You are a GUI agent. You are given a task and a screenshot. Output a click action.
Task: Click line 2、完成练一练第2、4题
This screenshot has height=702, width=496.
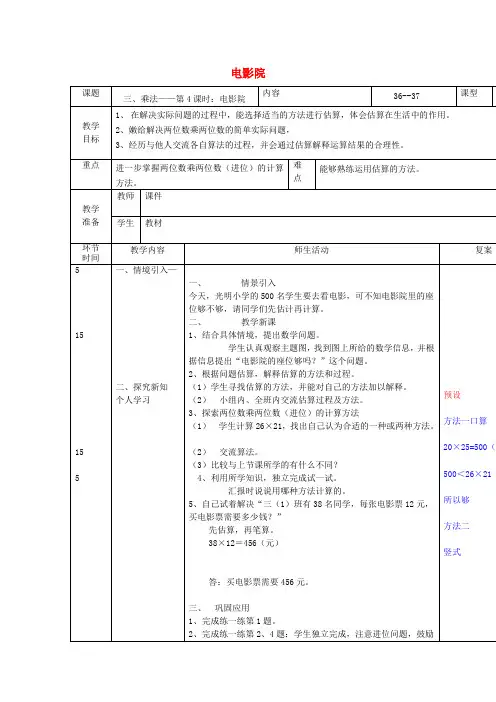pyautogui.click(x=311, y=634)
